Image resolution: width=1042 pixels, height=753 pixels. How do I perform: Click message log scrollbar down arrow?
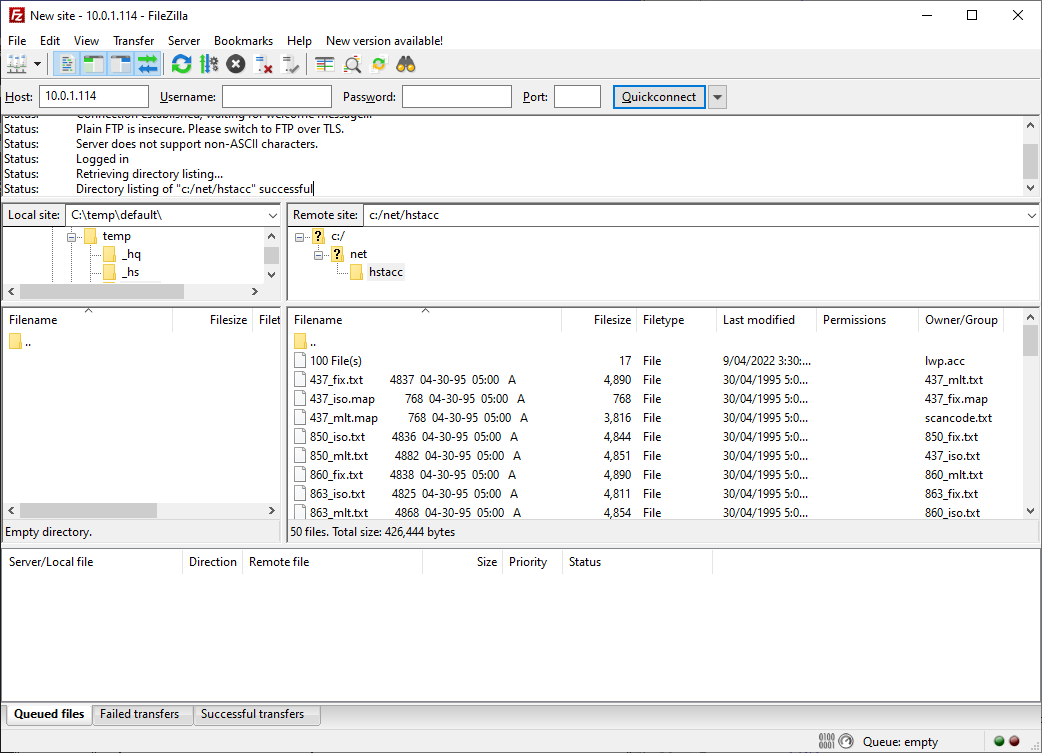point(1030,188)
